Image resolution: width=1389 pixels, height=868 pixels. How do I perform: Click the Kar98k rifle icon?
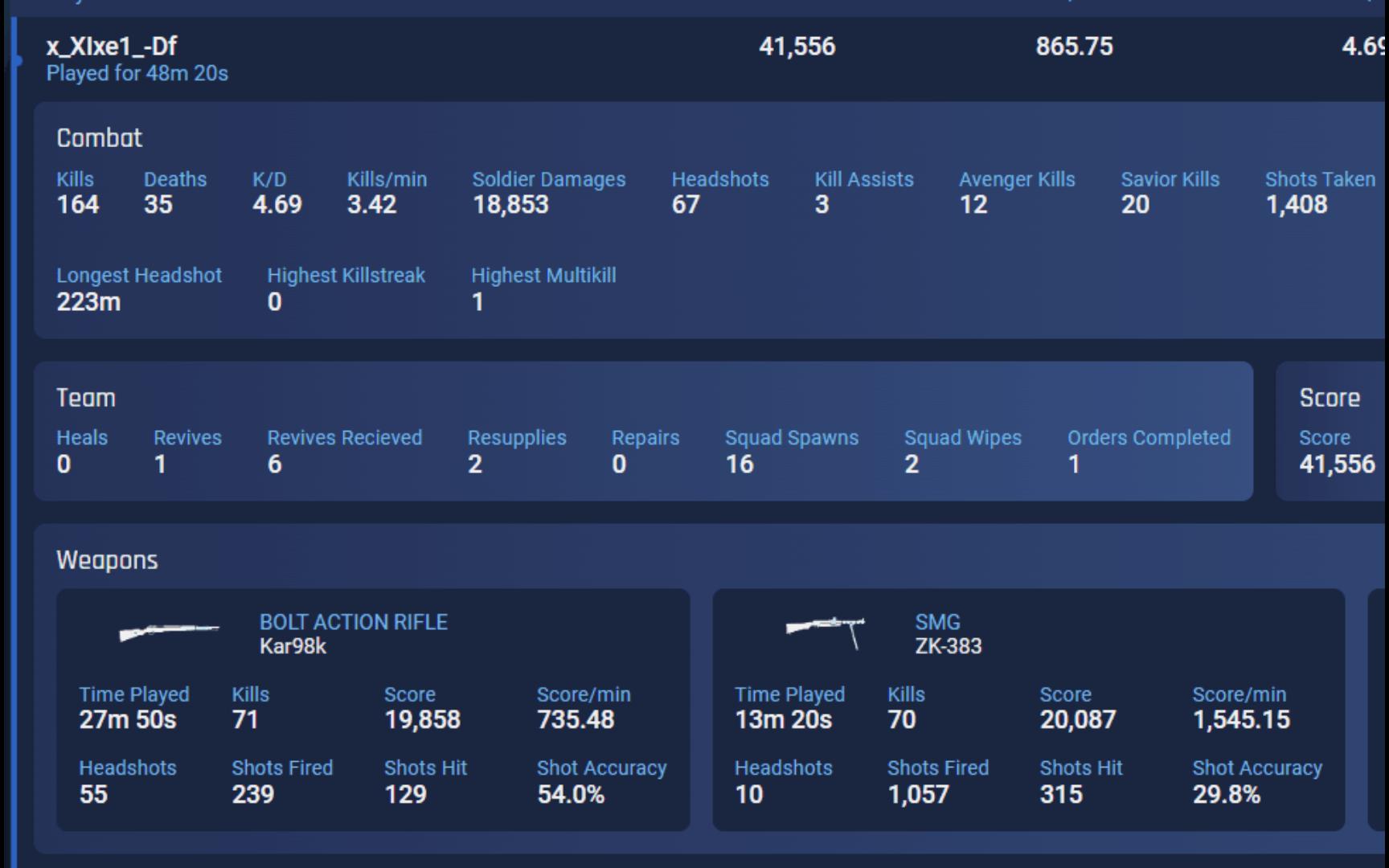tap(169, 632)
